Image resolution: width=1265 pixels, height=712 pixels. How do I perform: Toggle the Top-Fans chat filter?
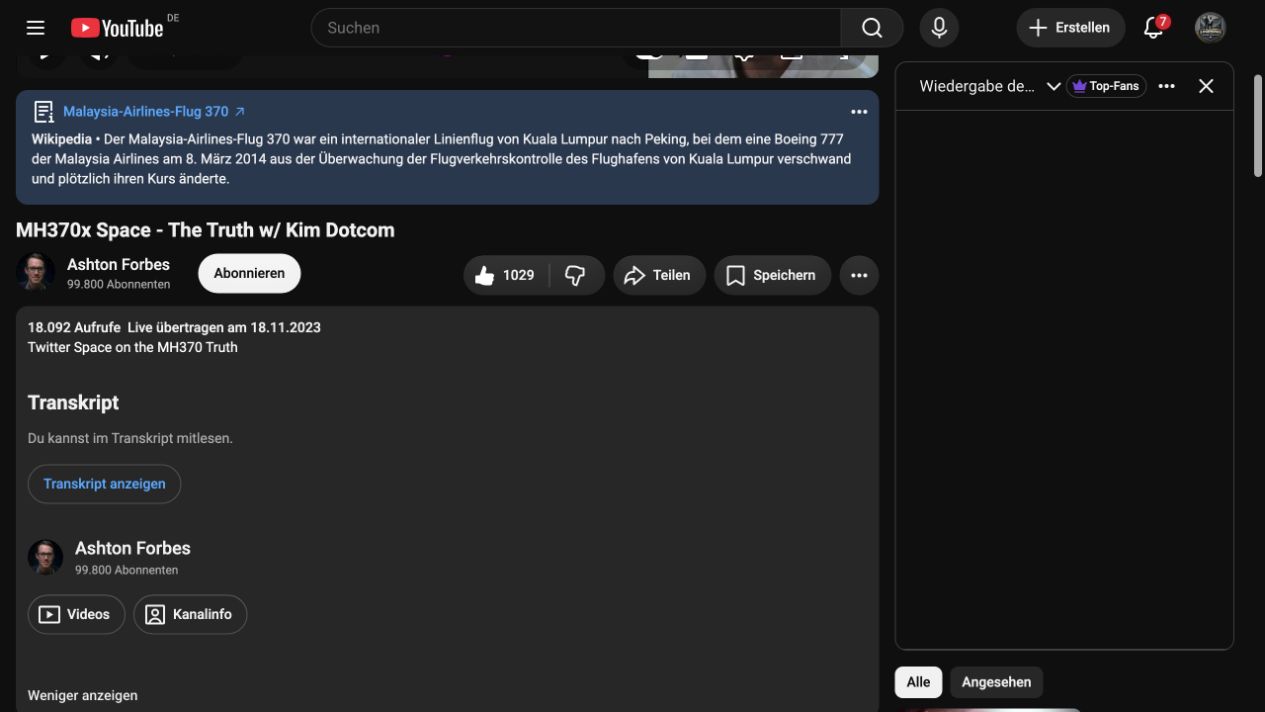pyautogui.click(x=1106, y=86)
